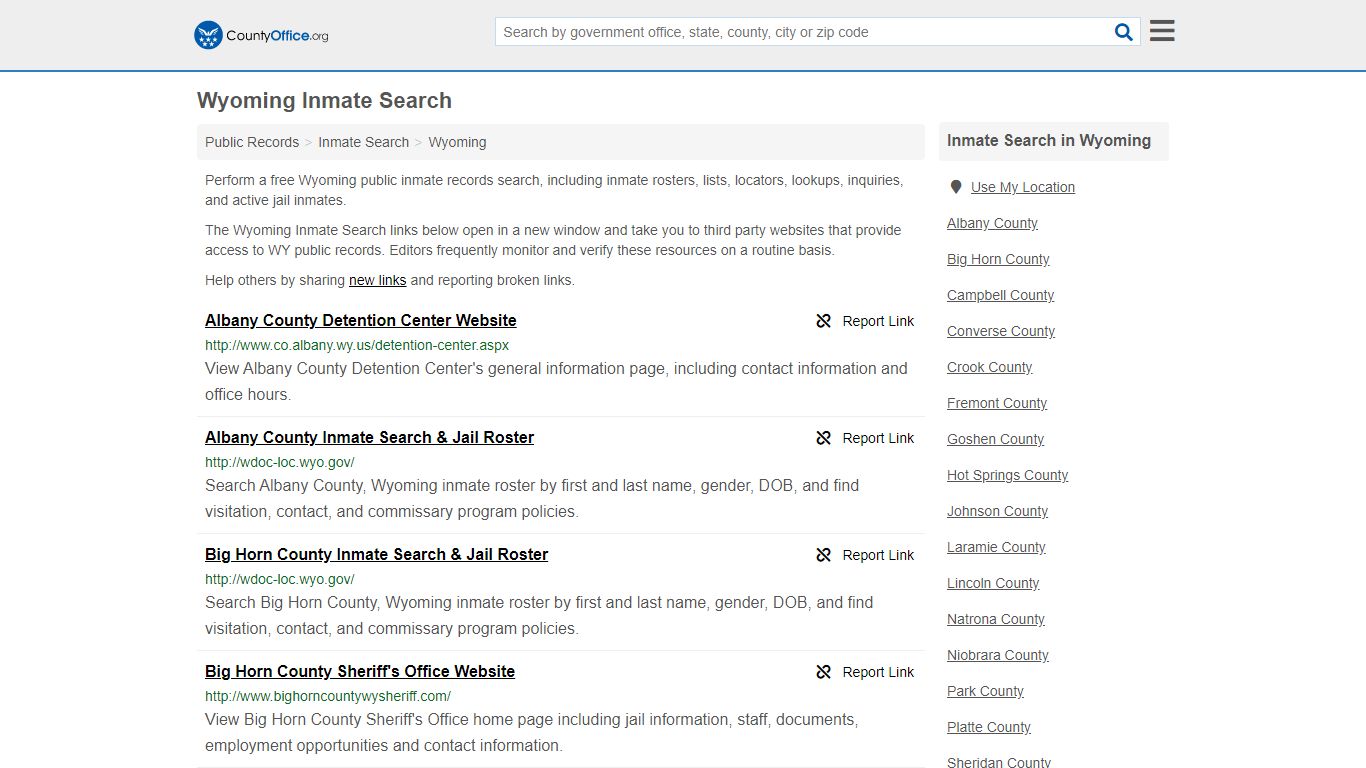Click Albany County Detention Center description text

pyautogui.click(x=556, y=381)
